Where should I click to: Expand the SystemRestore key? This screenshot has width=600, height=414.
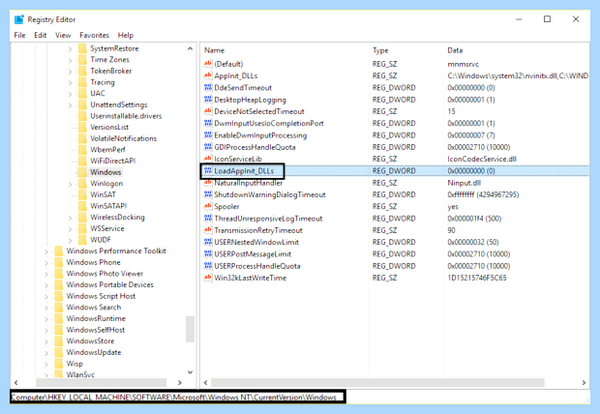click(70, 49)
